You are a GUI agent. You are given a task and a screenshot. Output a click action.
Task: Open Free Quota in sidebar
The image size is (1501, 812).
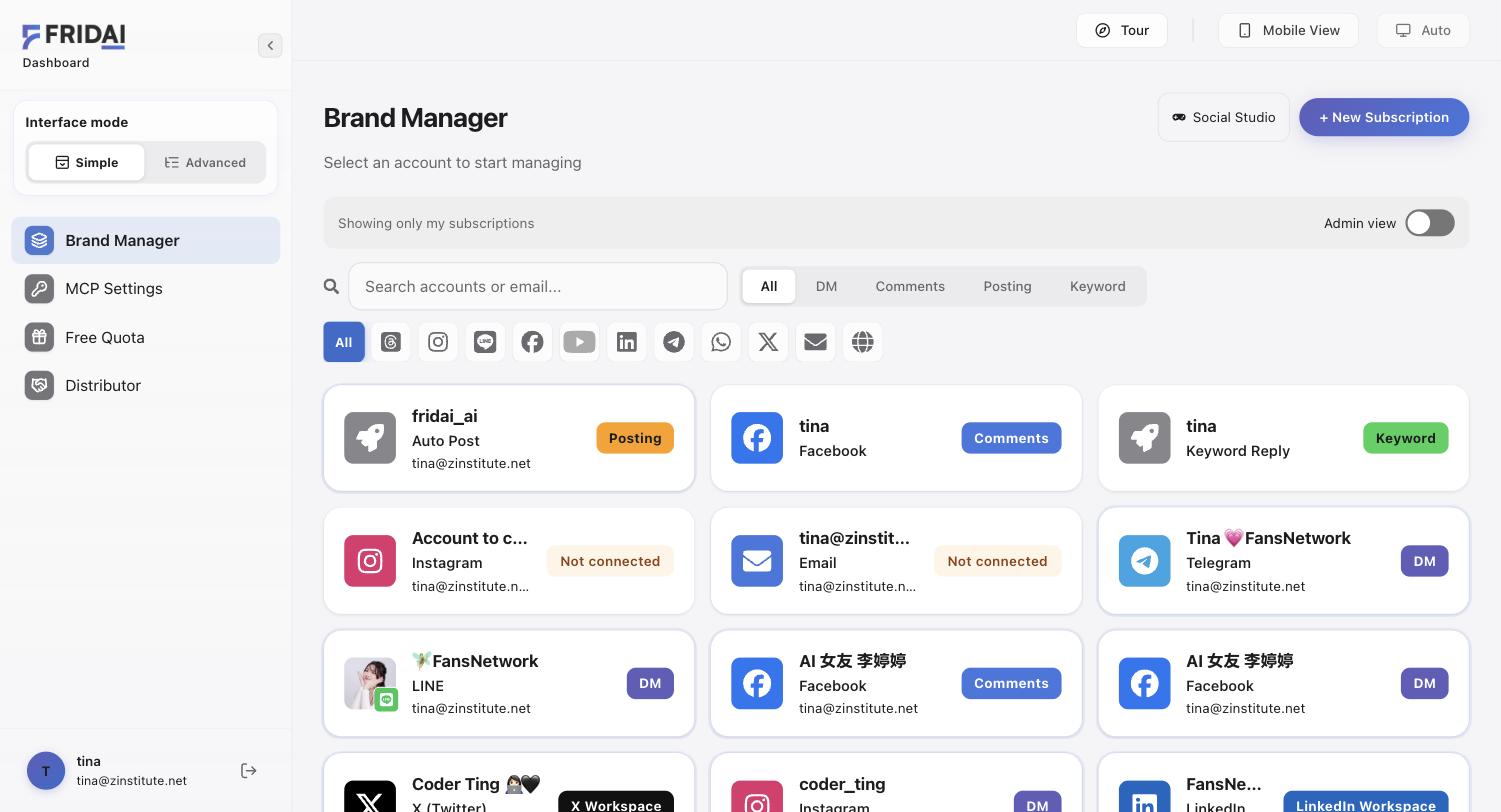tap(146, 337)
